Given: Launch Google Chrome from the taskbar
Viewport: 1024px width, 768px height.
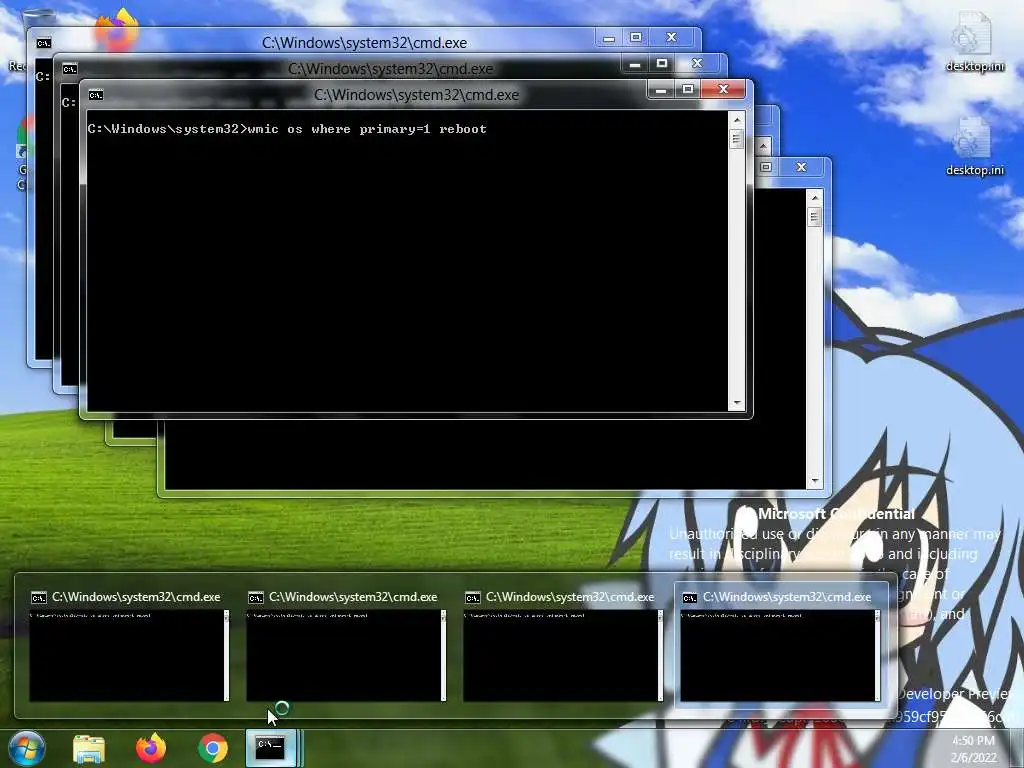Looking at the screenshot, I should pyautogui.click(x=212, y=748).
